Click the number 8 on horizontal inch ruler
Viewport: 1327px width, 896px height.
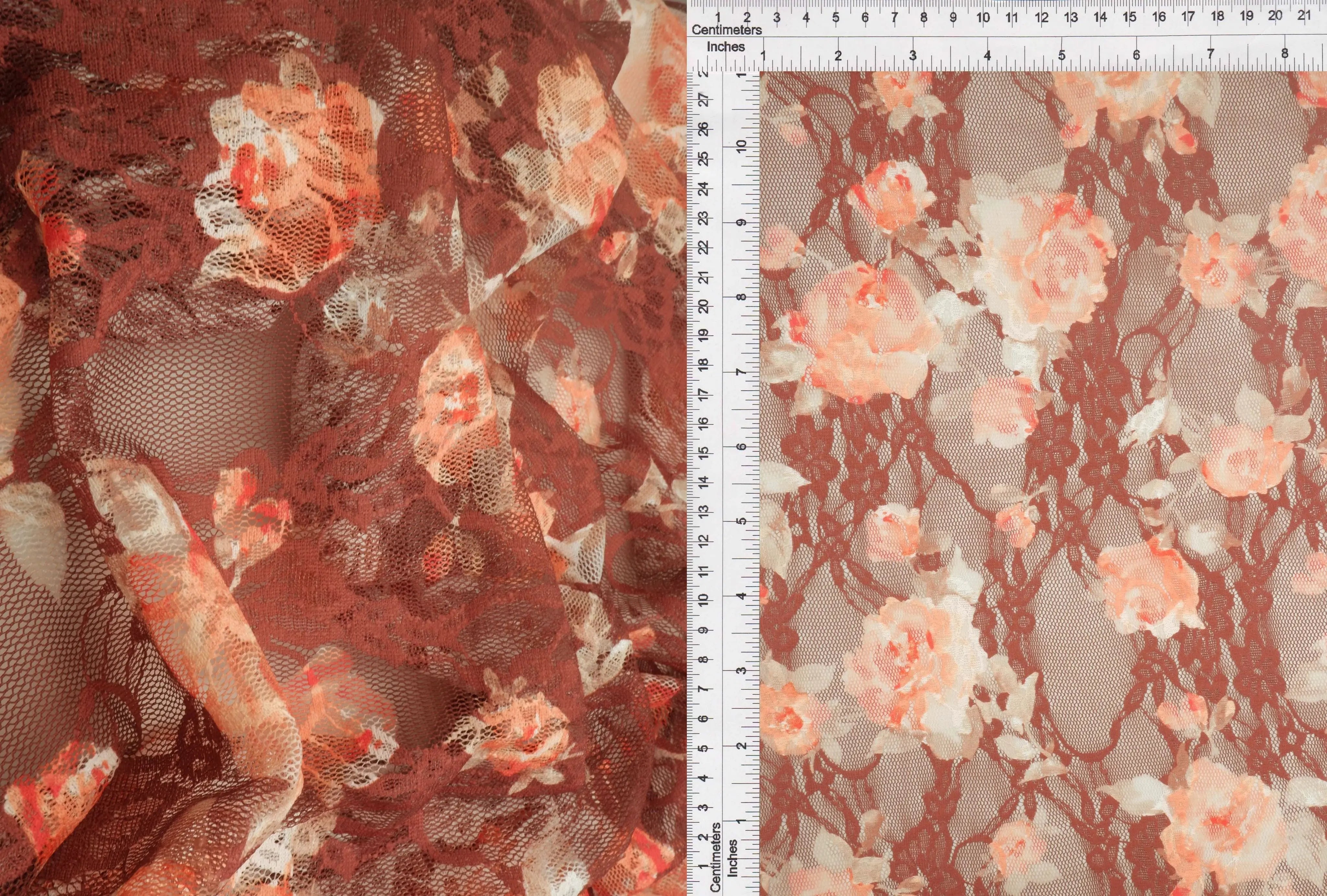click(x=1285, y=52)
